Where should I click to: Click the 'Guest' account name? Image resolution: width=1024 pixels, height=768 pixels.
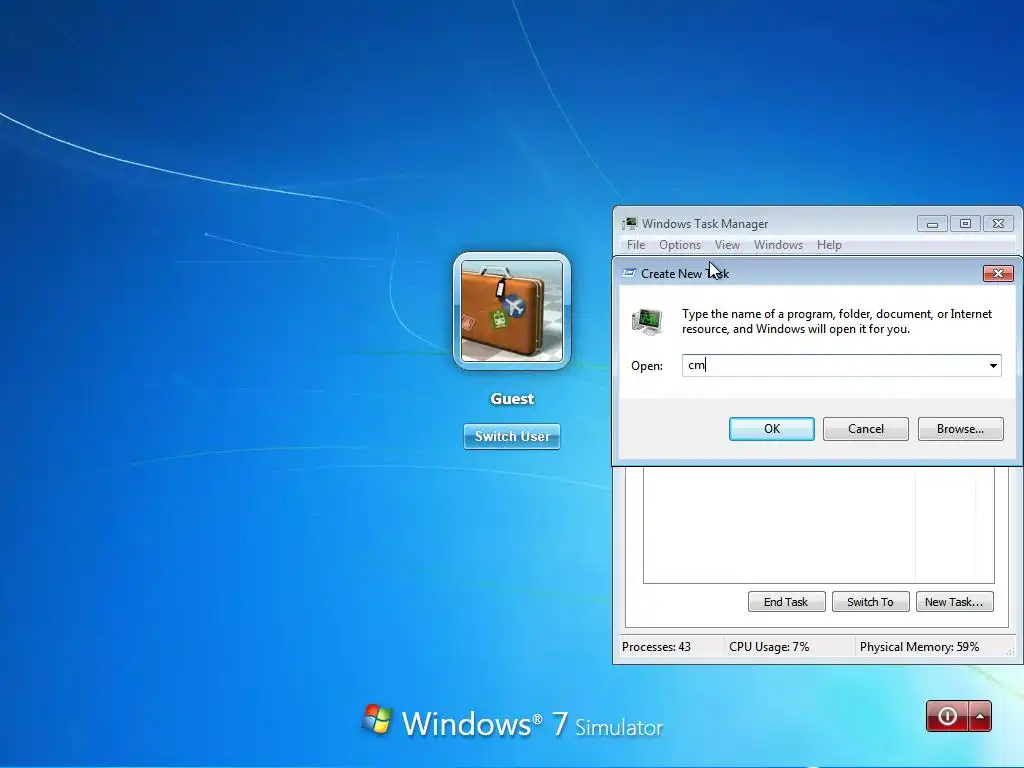(x=512, y=399)
